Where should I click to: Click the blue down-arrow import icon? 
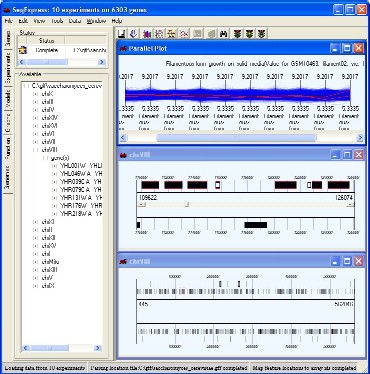[134, 33]
